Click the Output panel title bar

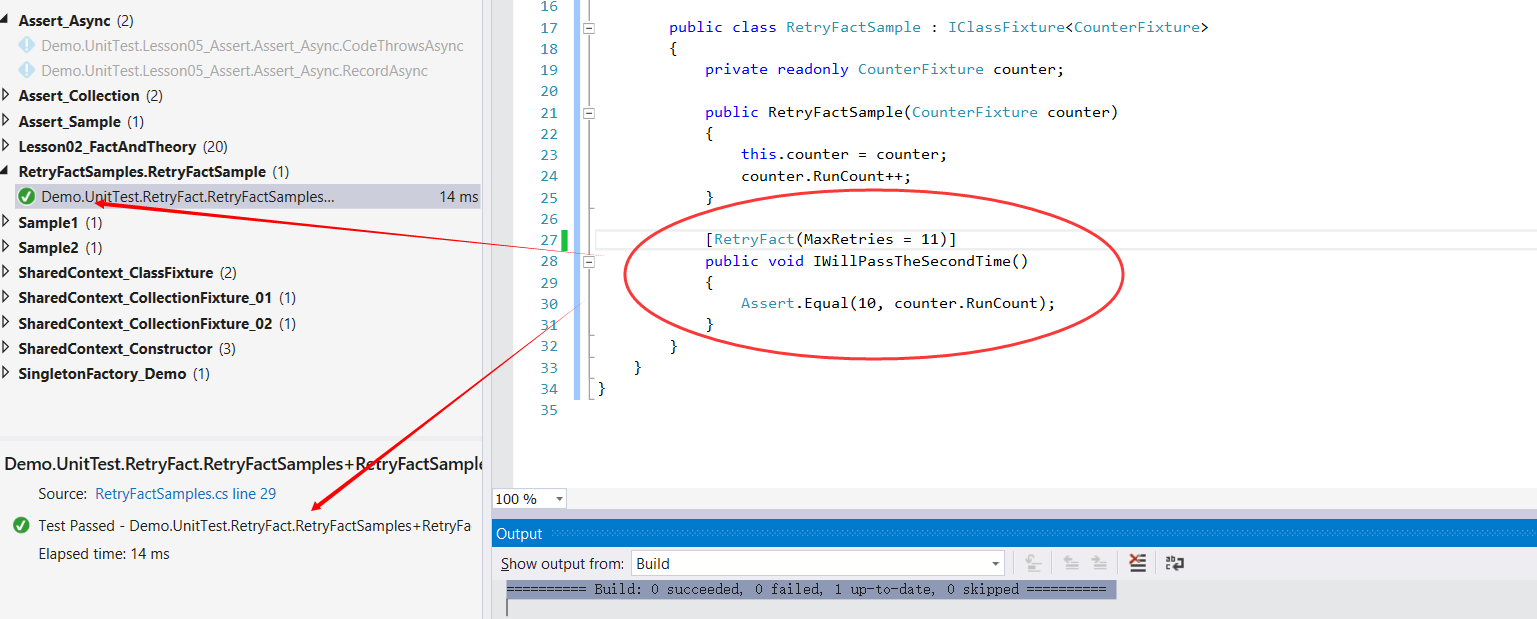[1014, 533]
